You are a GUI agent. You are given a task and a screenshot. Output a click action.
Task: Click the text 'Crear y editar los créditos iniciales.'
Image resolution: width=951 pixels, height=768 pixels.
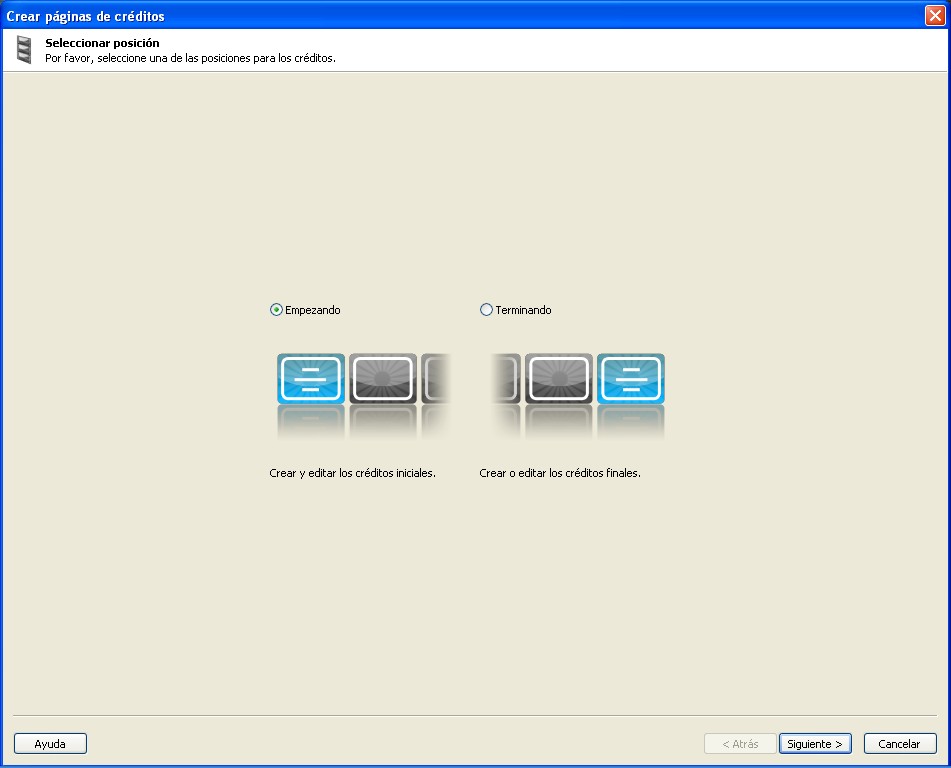tap(352, 473)
